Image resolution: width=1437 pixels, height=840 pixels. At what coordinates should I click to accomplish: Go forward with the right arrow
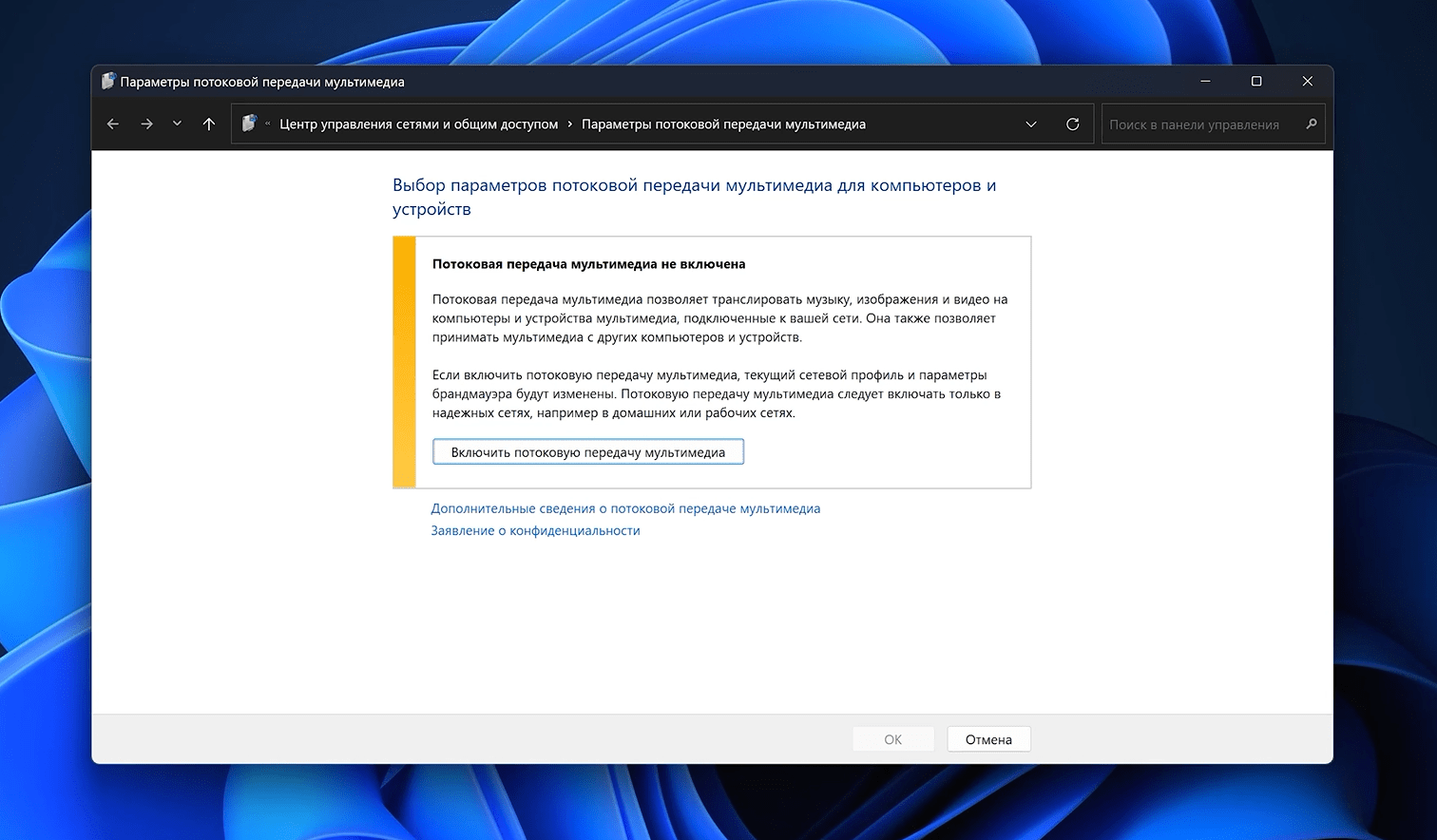pyautogui.click(x=146, y=124)
